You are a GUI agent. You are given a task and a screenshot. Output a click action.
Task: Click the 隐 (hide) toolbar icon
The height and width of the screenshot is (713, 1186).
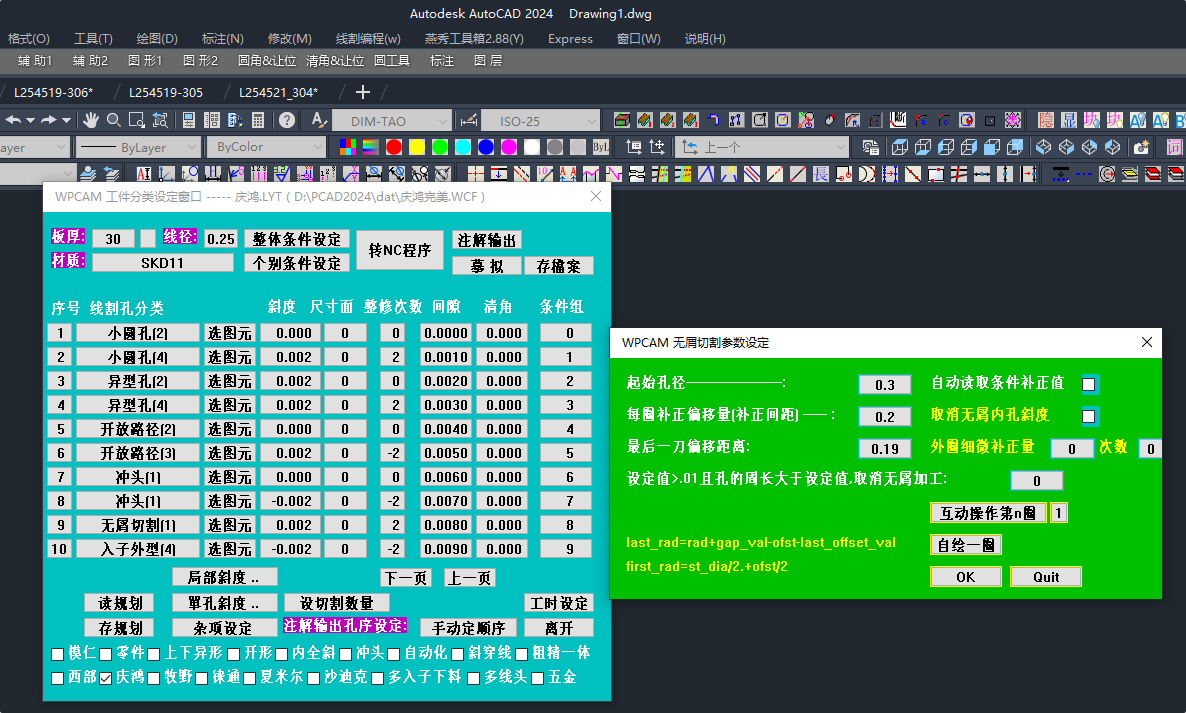pos(1046,120)
